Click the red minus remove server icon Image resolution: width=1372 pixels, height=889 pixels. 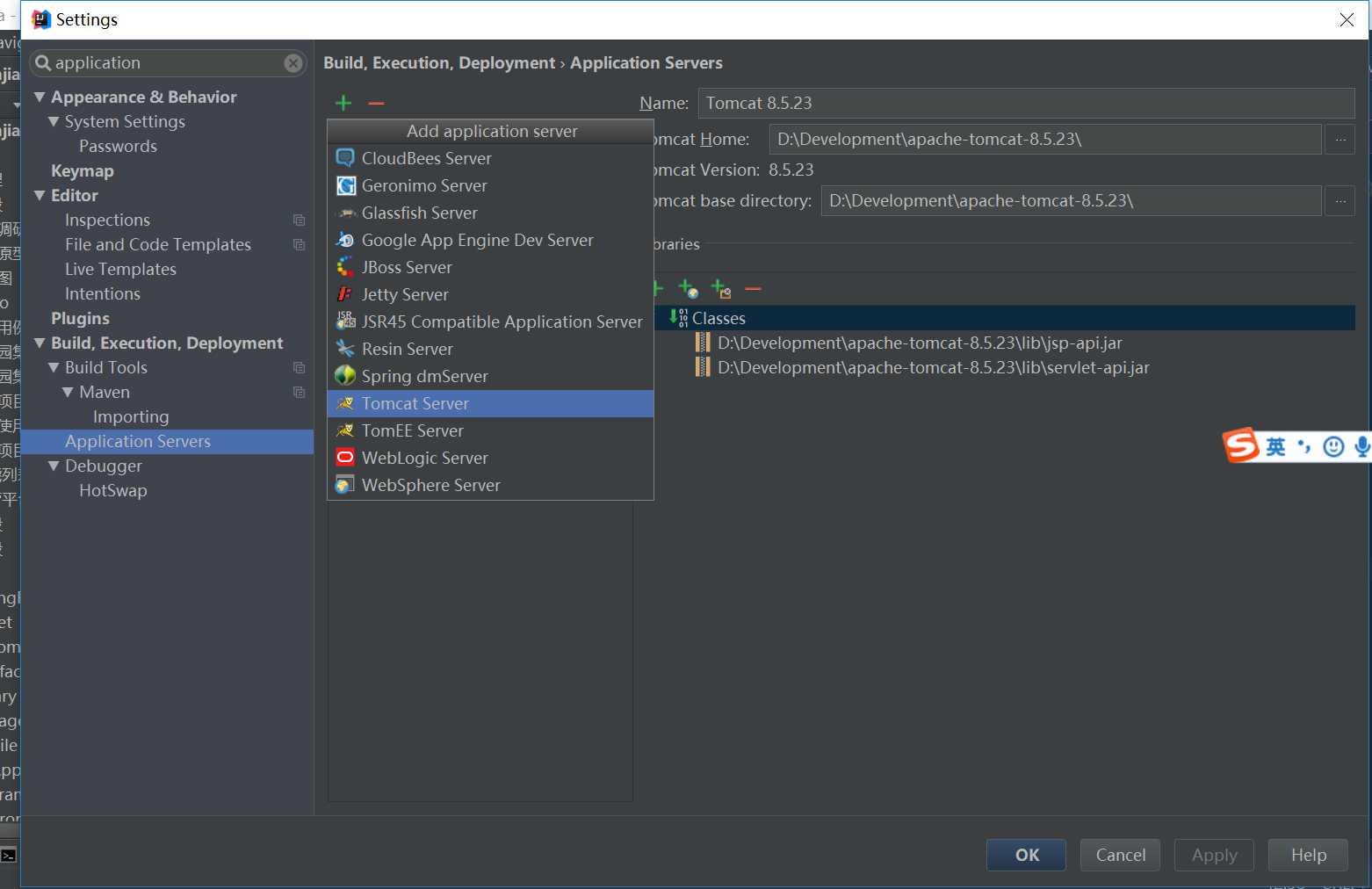pyautogui.click(x=377, y=103)
